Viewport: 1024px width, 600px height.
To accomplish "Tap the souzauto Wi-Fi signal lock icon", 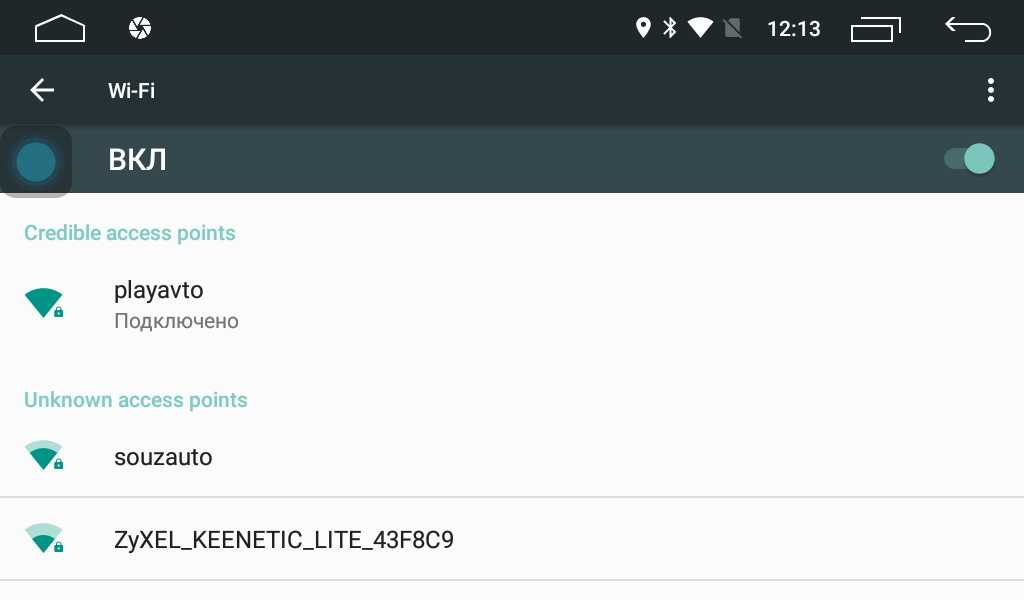I will click(44, 455).
